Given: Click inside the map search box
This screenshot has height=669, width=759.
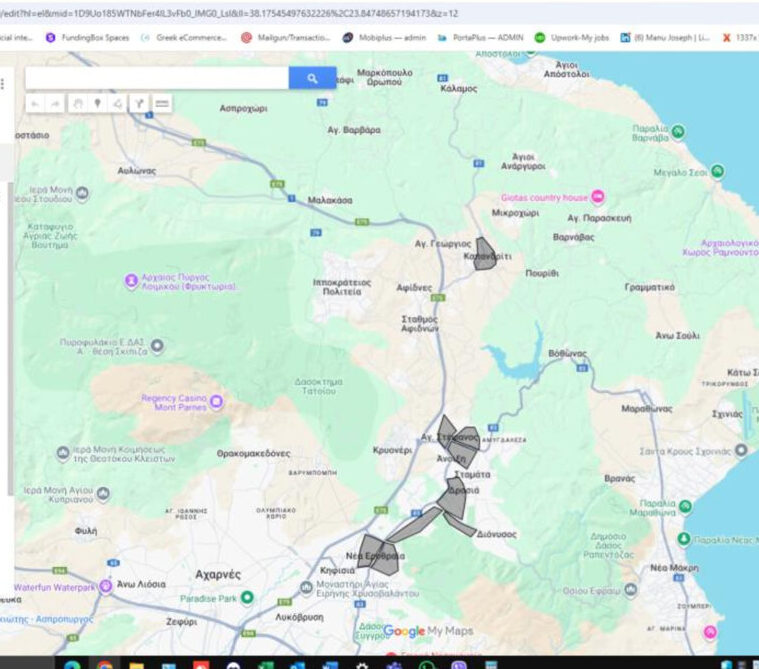Looking at the screenshot, I should click(156, 78).
